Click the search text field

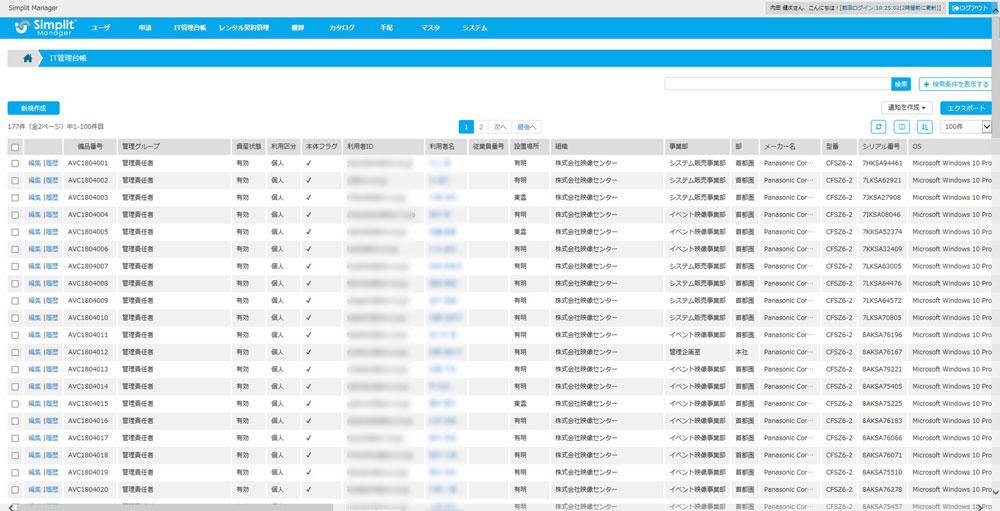click(x=777, y=84)
